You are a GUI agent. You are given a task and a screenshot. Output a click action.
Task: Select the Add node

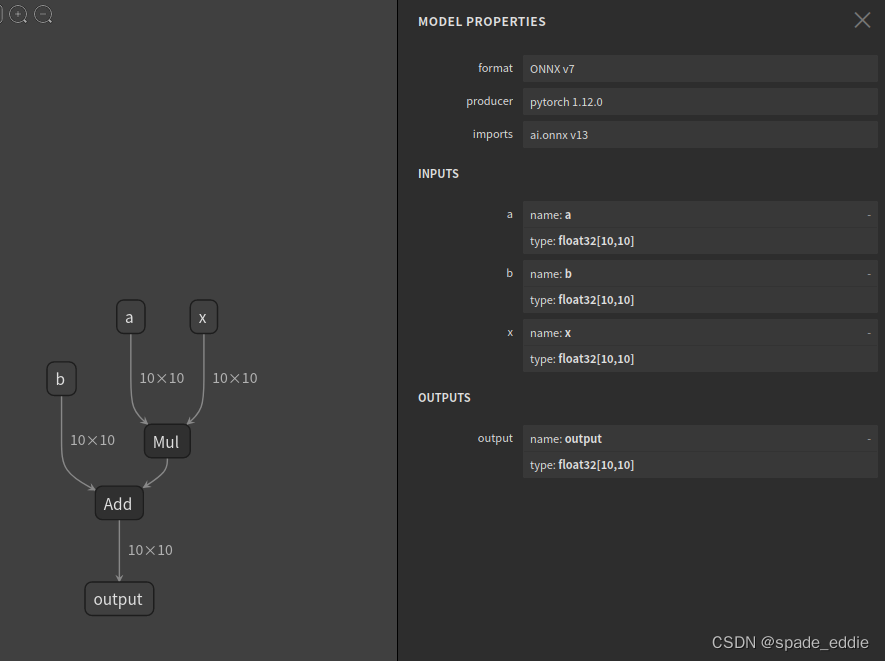click(119, 503)
